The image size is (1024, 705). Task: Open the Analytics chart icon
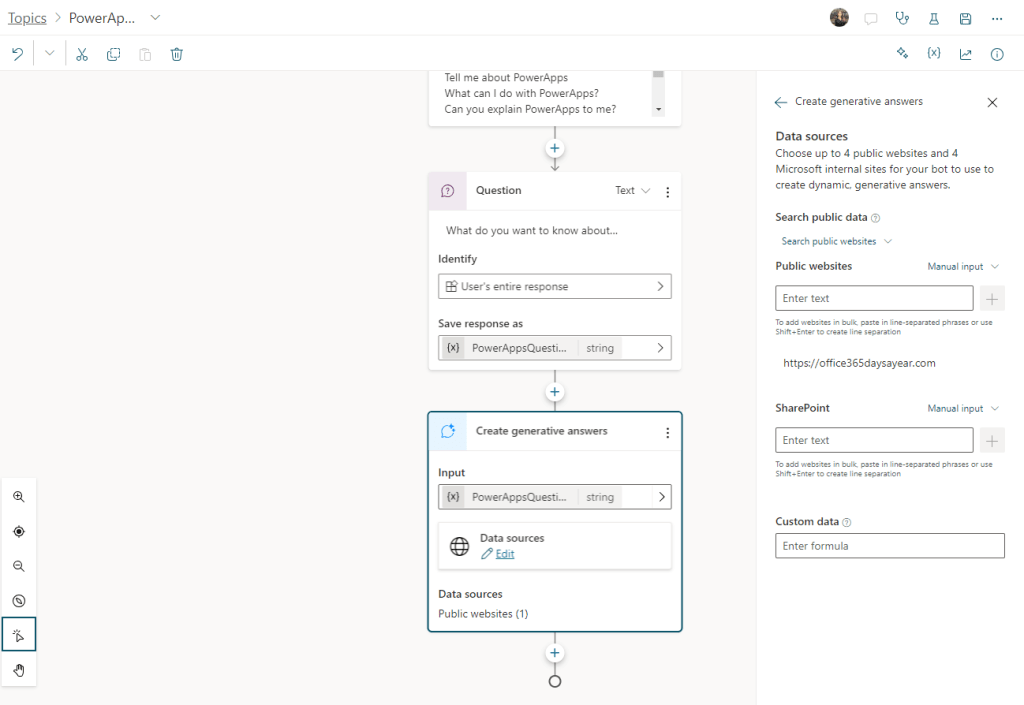click(x=965, y=54)
